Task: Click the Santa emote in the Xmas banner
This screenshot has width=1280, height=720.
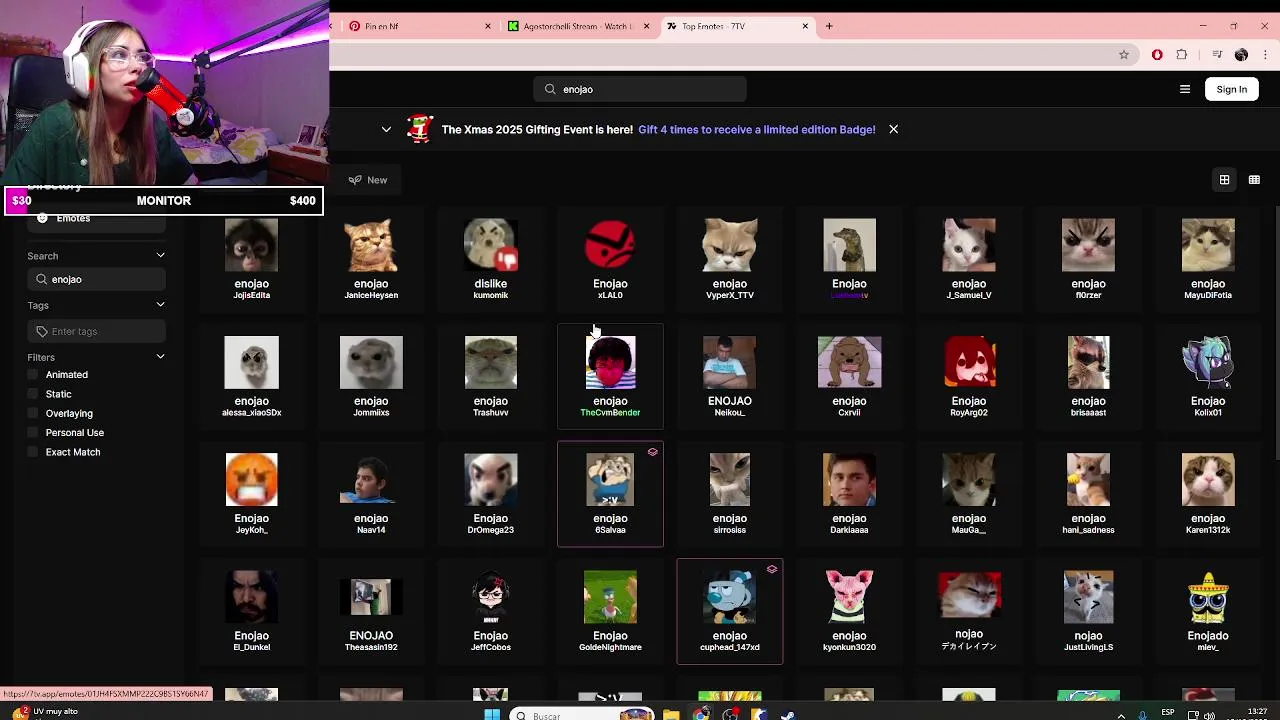Action: pos(419,129)
